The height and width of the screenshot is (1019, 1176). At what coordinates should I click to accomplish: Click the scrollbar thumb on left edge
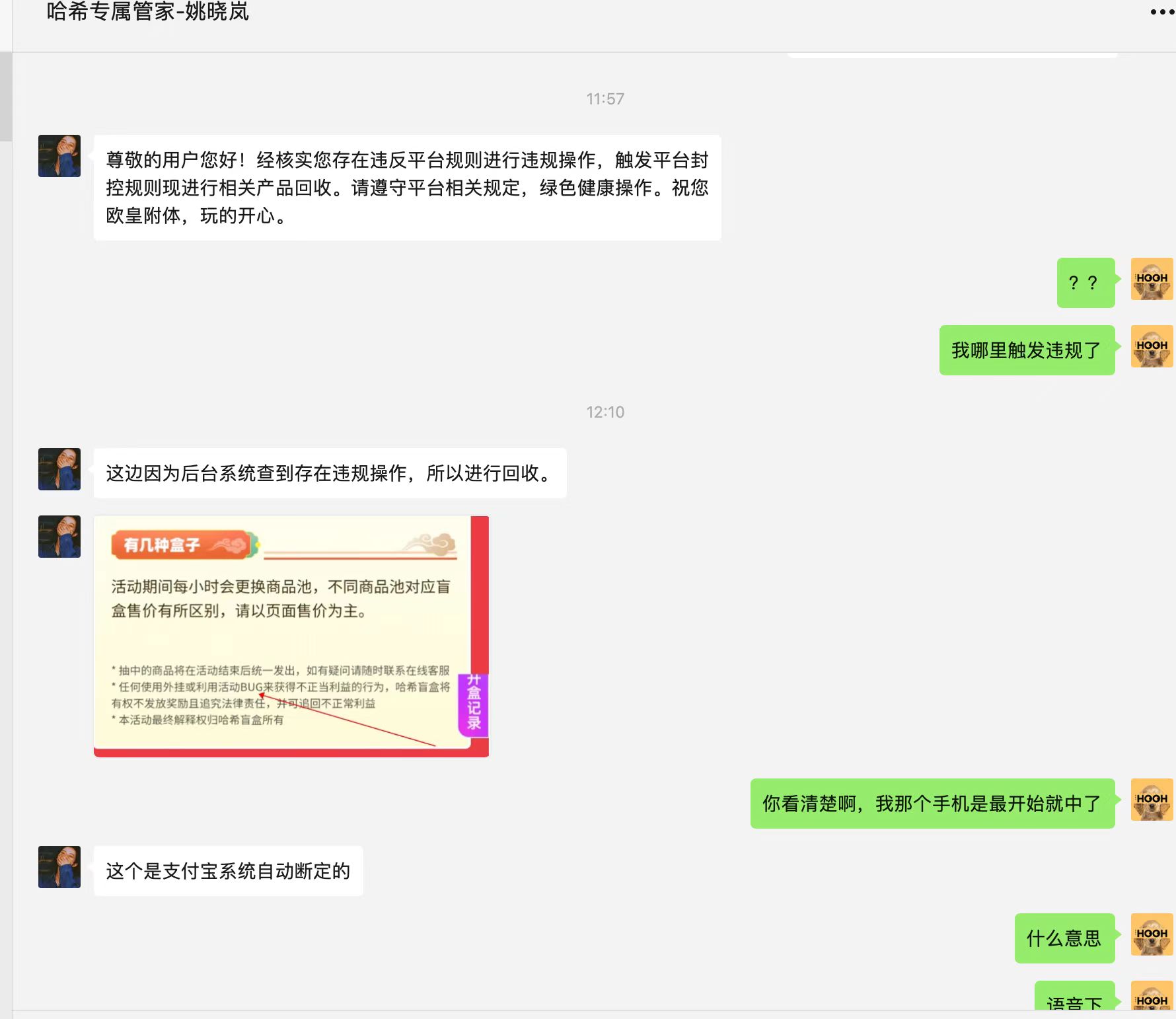pyautogui.click(x=6, y=96)
